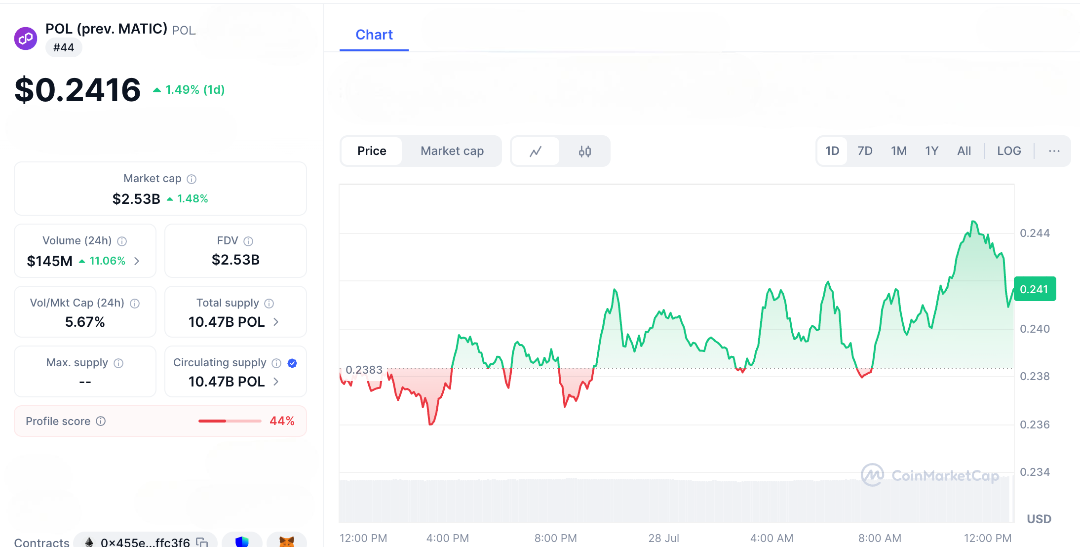Switch to line chart view
The image size is (1080, 547).
535,152
